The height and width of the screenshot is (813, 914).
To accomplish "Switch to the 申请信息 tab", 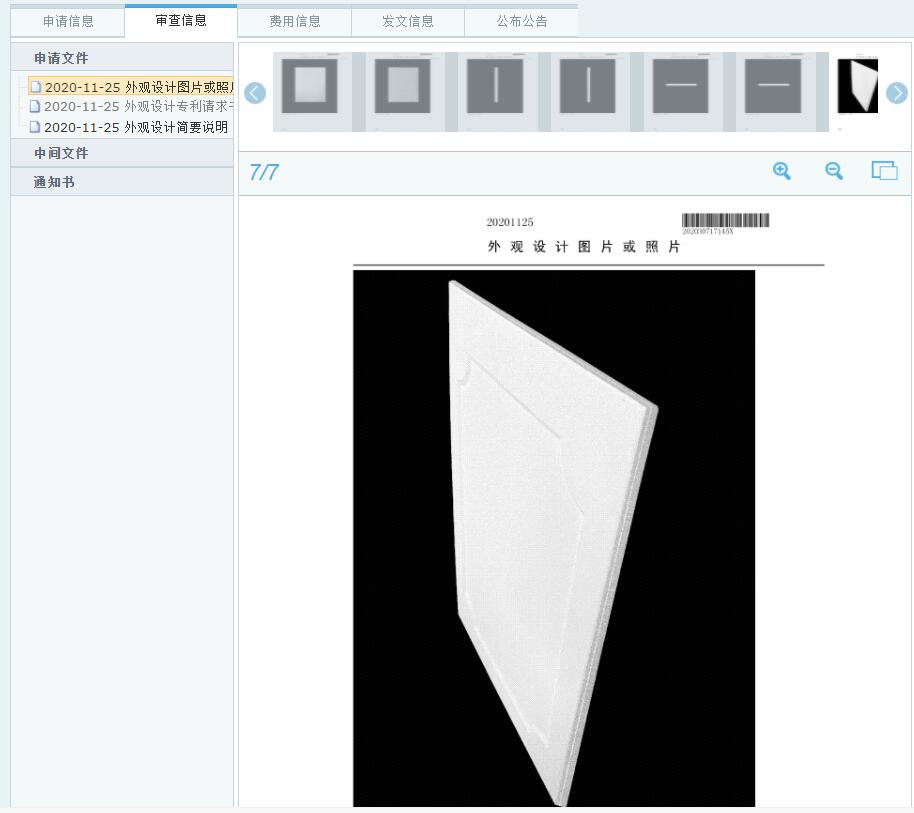I will tap(68, 21).
